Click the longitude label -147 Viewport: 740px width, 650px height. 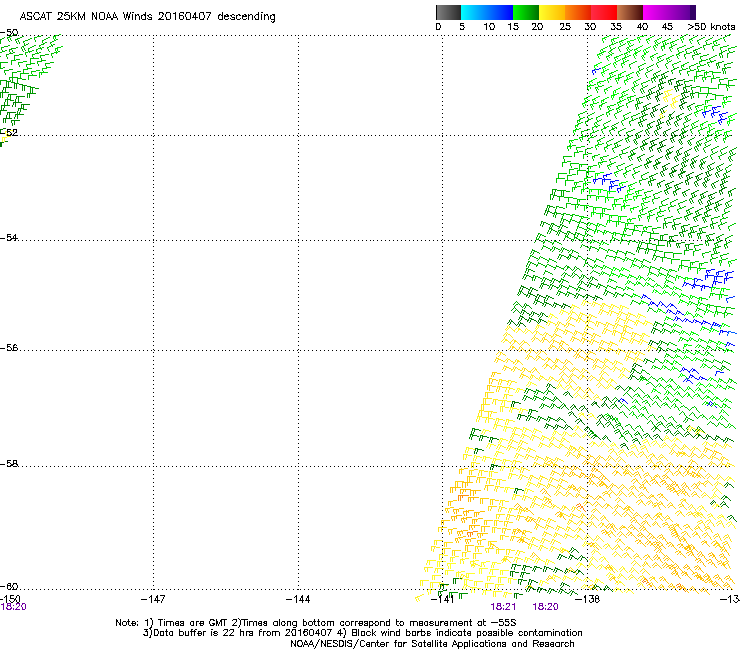coord(153,599)
